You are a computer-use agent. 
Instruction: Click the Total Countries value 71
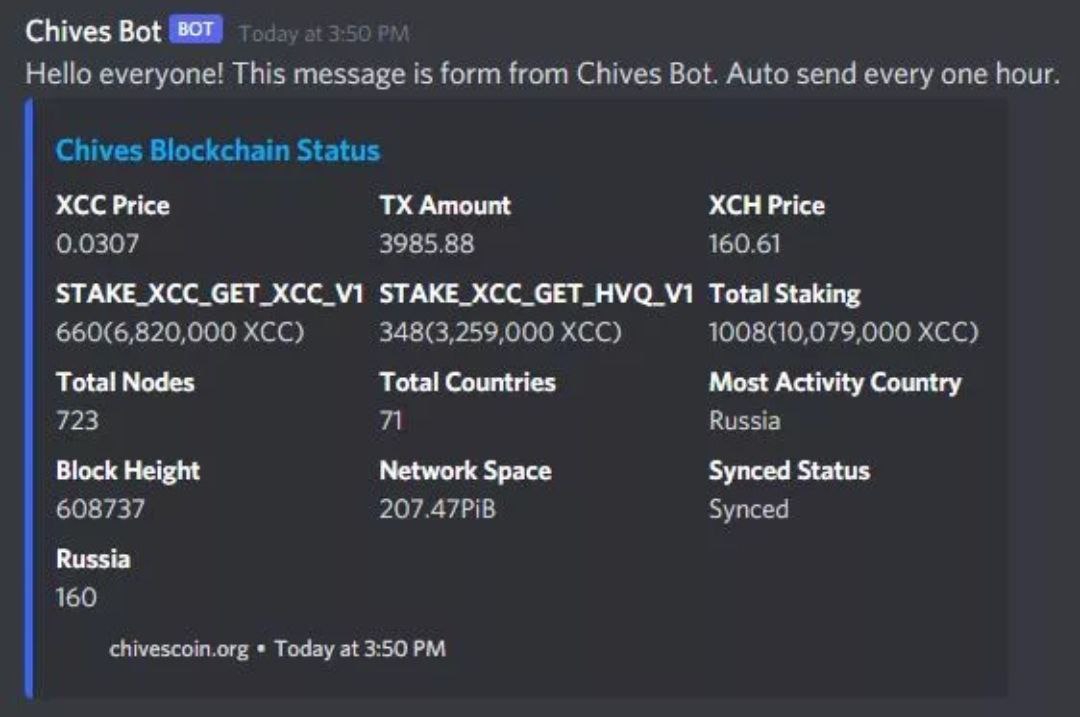coord(391,420)
